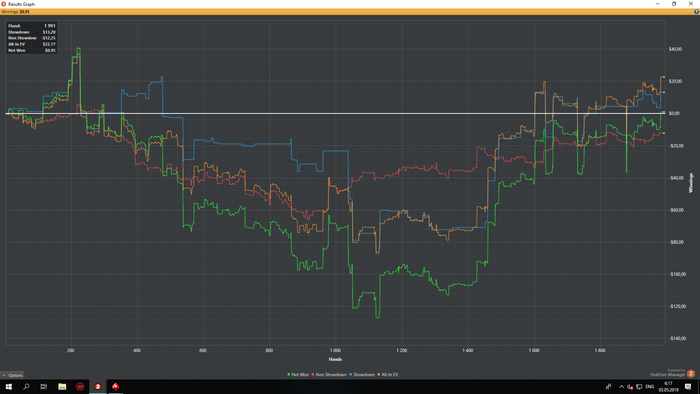Click the All-In EV $22,77 stats row
Image resolution: width=700 pixels, height=394 pixels.
(32, 44)
